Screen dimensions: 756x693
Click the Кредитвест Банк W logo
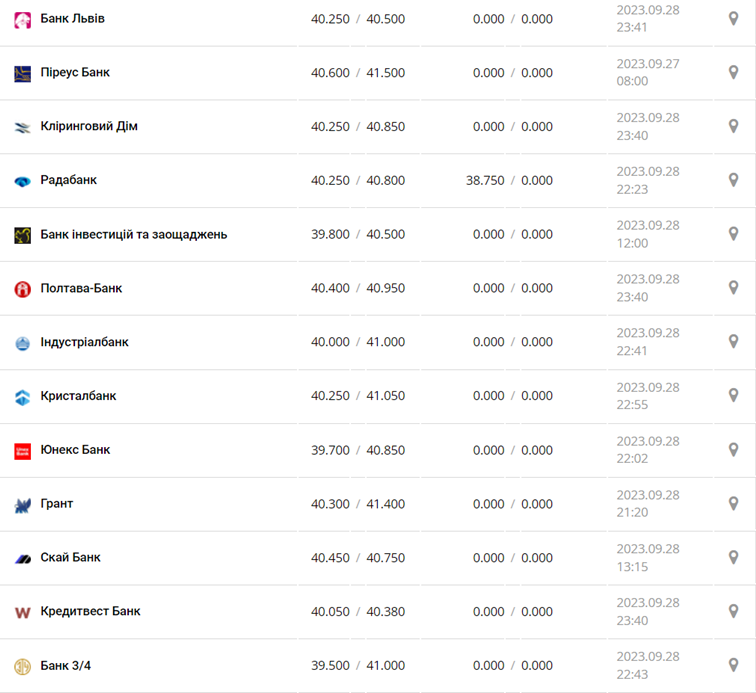click(22, 612)
